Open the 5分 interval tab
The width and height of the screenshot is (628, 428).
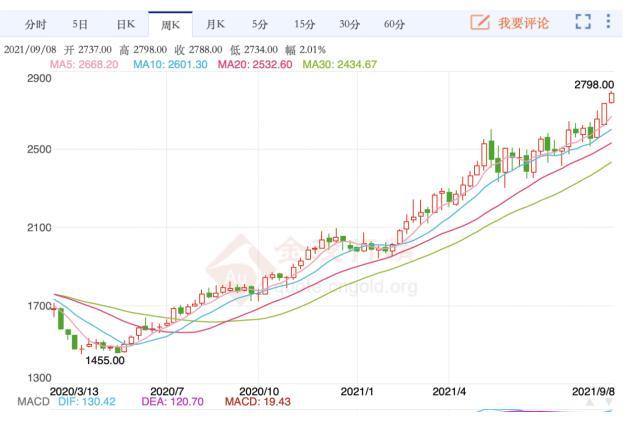tap(260, 25)
